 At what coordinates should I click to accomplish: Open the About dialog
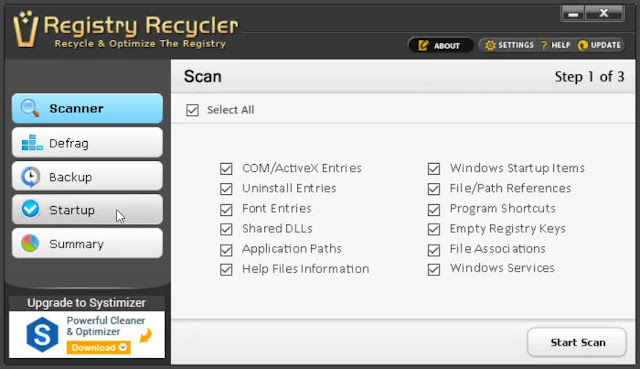pos(441,45)
